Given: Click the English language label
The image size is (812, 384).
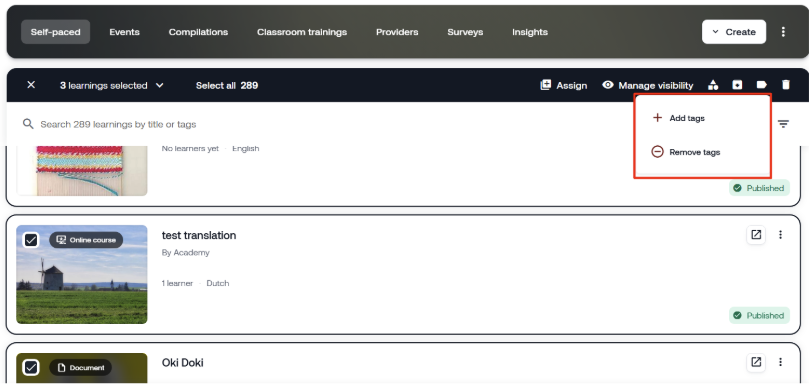Looking at the screenshot, I should click(x=245, y=149).
